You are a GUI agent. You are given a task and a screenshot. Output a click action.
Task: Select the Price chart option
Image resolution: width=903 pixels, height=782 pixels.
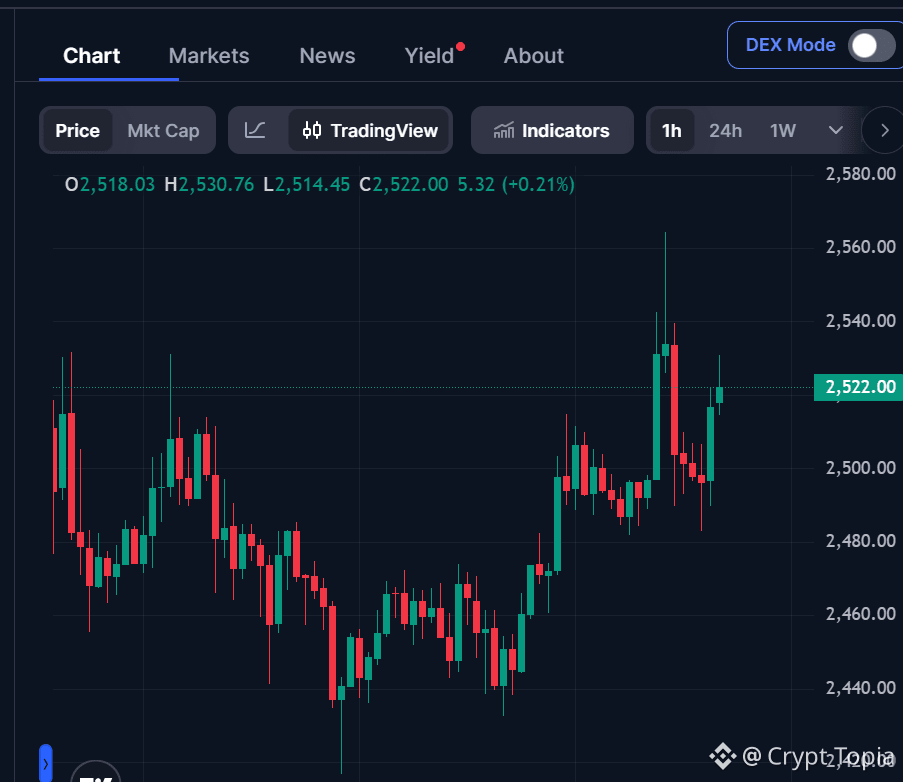pos(78,131)
